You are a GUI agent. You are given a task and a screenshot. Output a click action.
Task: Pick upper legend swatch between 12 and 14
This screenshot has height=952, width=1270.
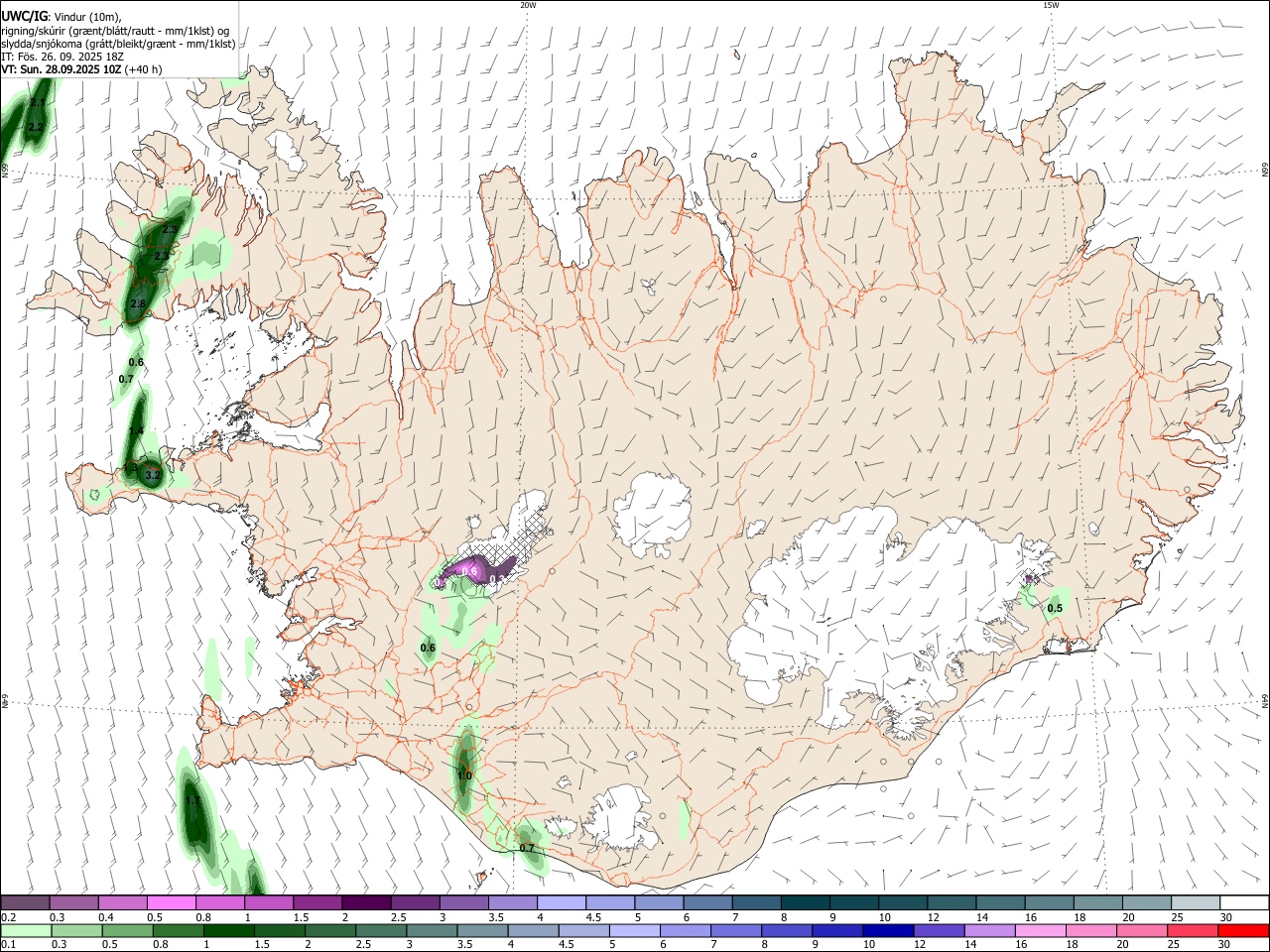951,902
